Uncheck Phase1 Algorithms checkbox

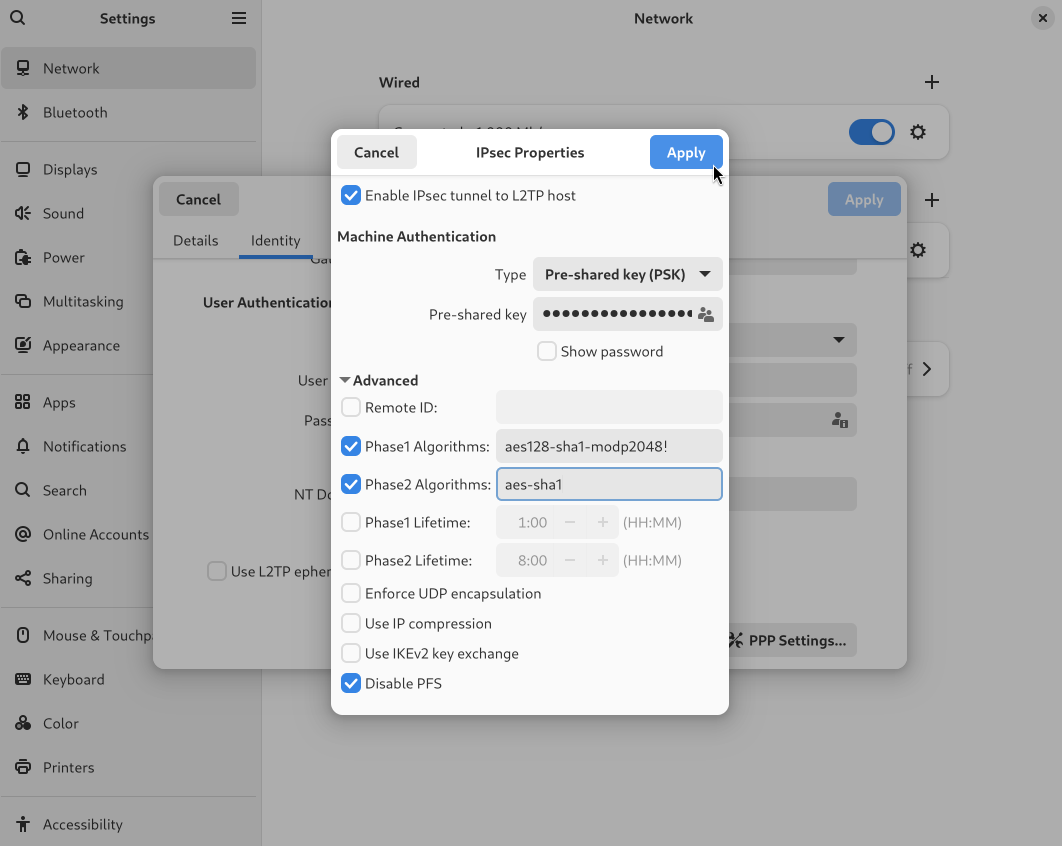pyautogui.click(x=351, y=446)
